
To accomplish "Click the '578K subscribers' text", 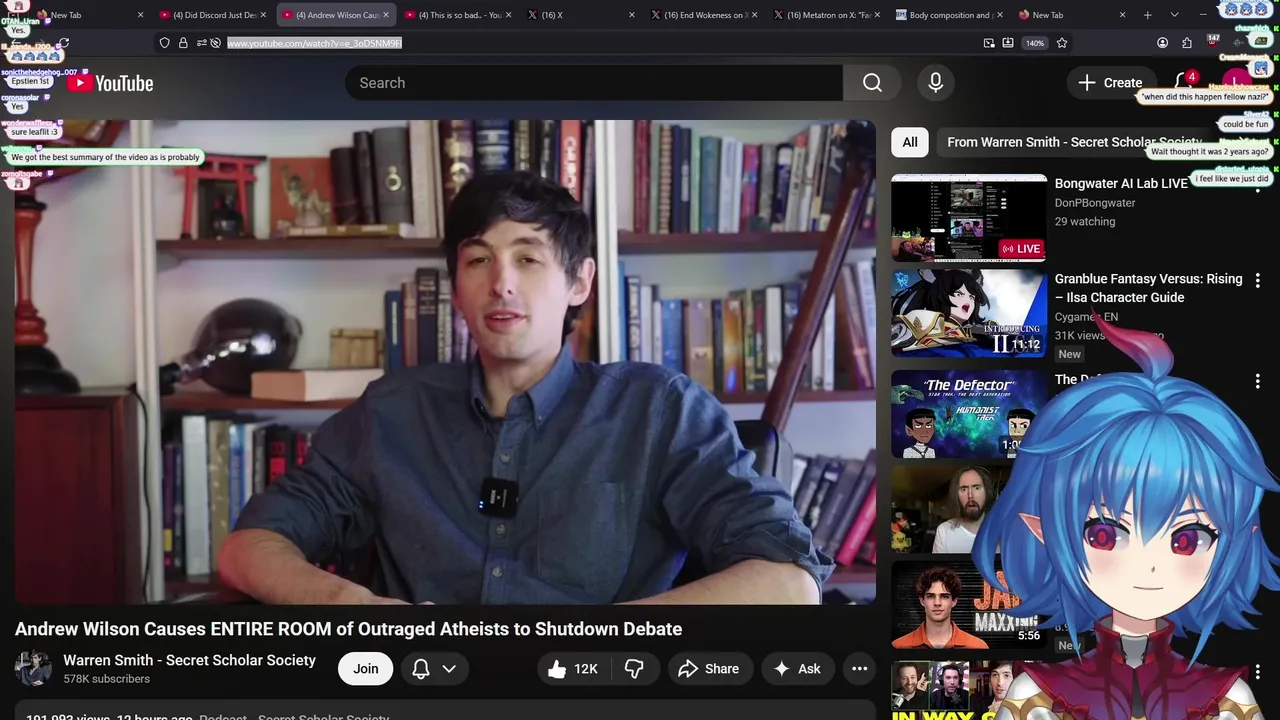I will 106,679.
